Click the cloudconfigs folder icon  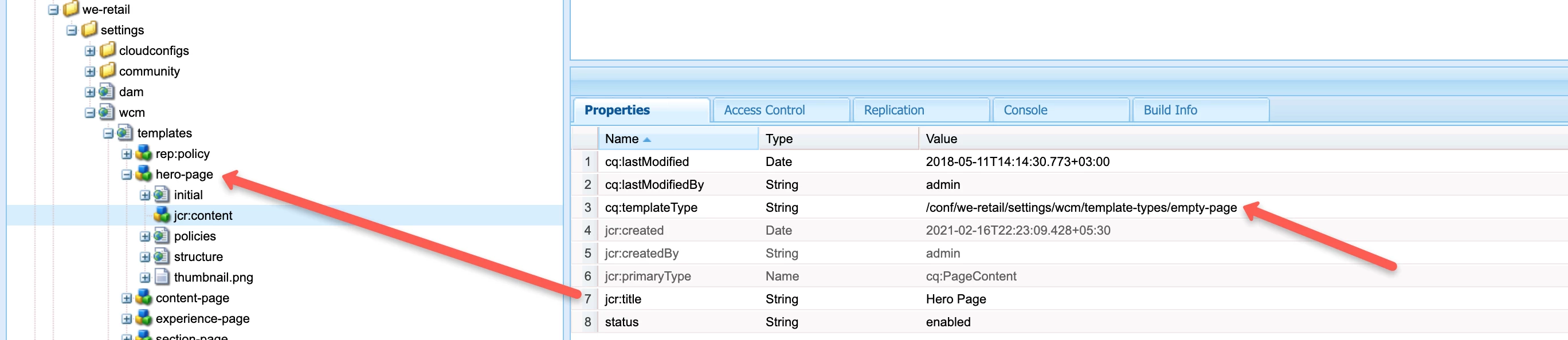(108, 50)
